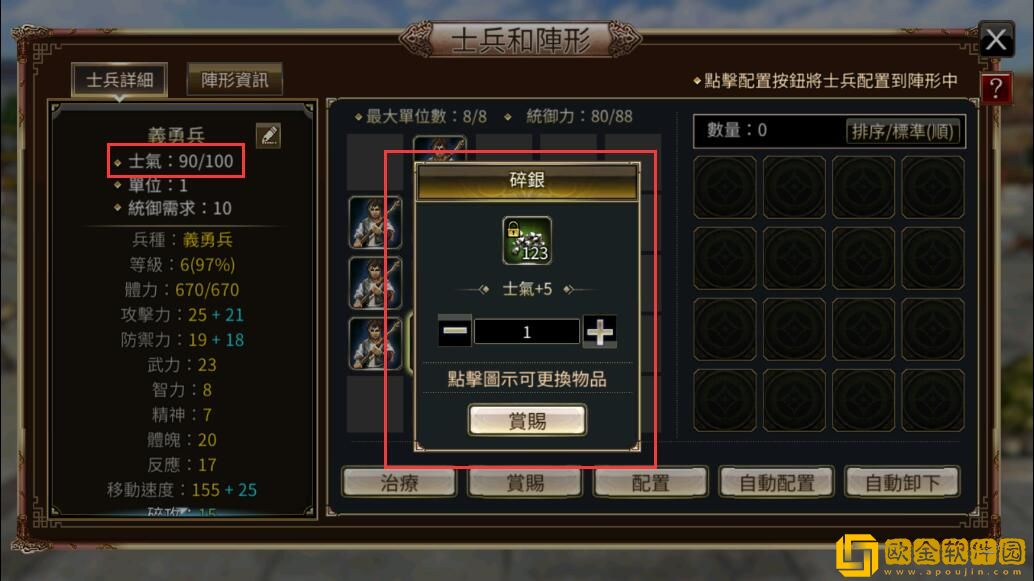Switch to the 陣形資訊 tab
Screen dimensions: 1034x581
click(235, 80)
